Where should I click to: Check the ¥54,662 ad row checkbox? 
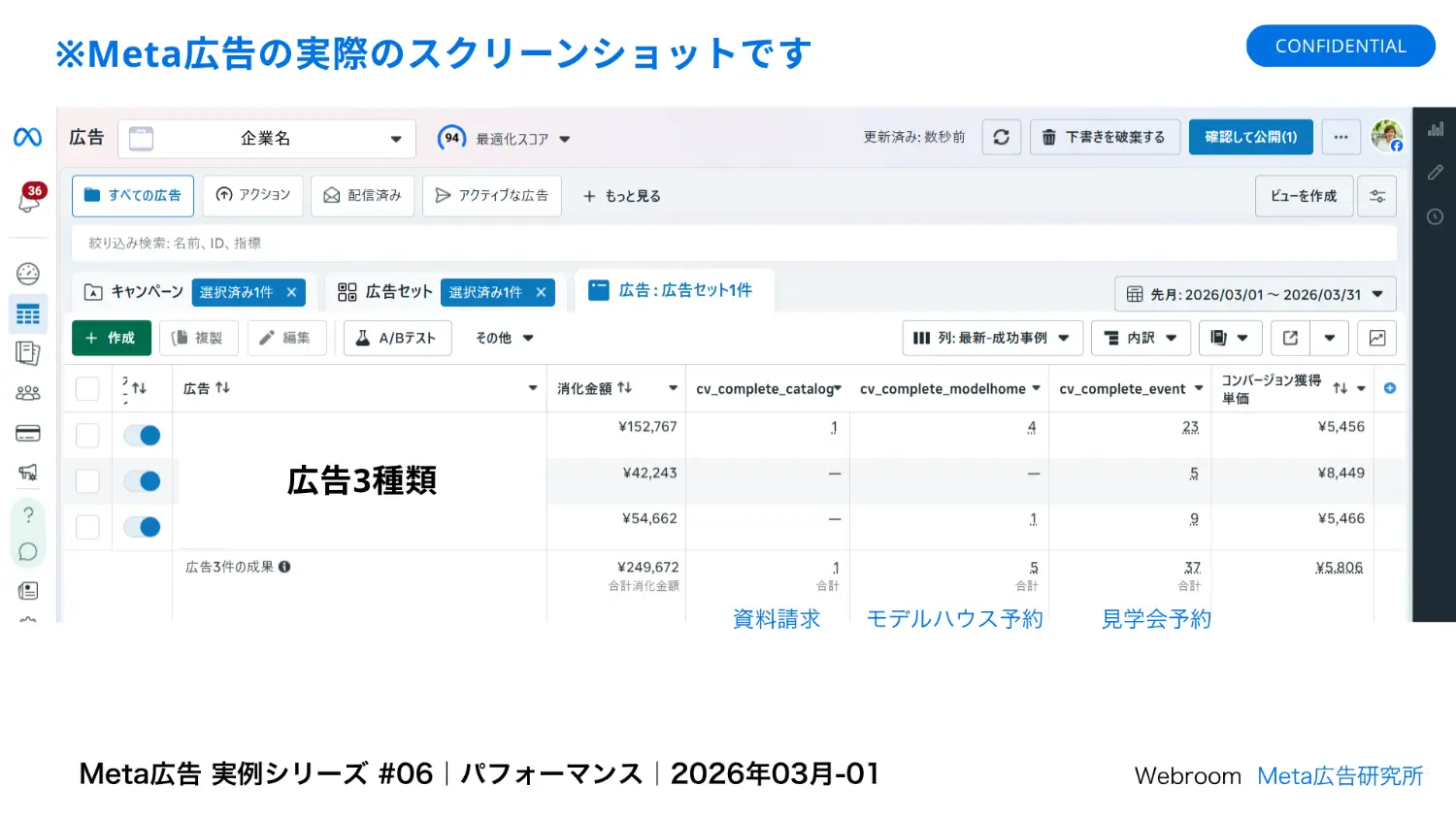click(x=87, y=527)
